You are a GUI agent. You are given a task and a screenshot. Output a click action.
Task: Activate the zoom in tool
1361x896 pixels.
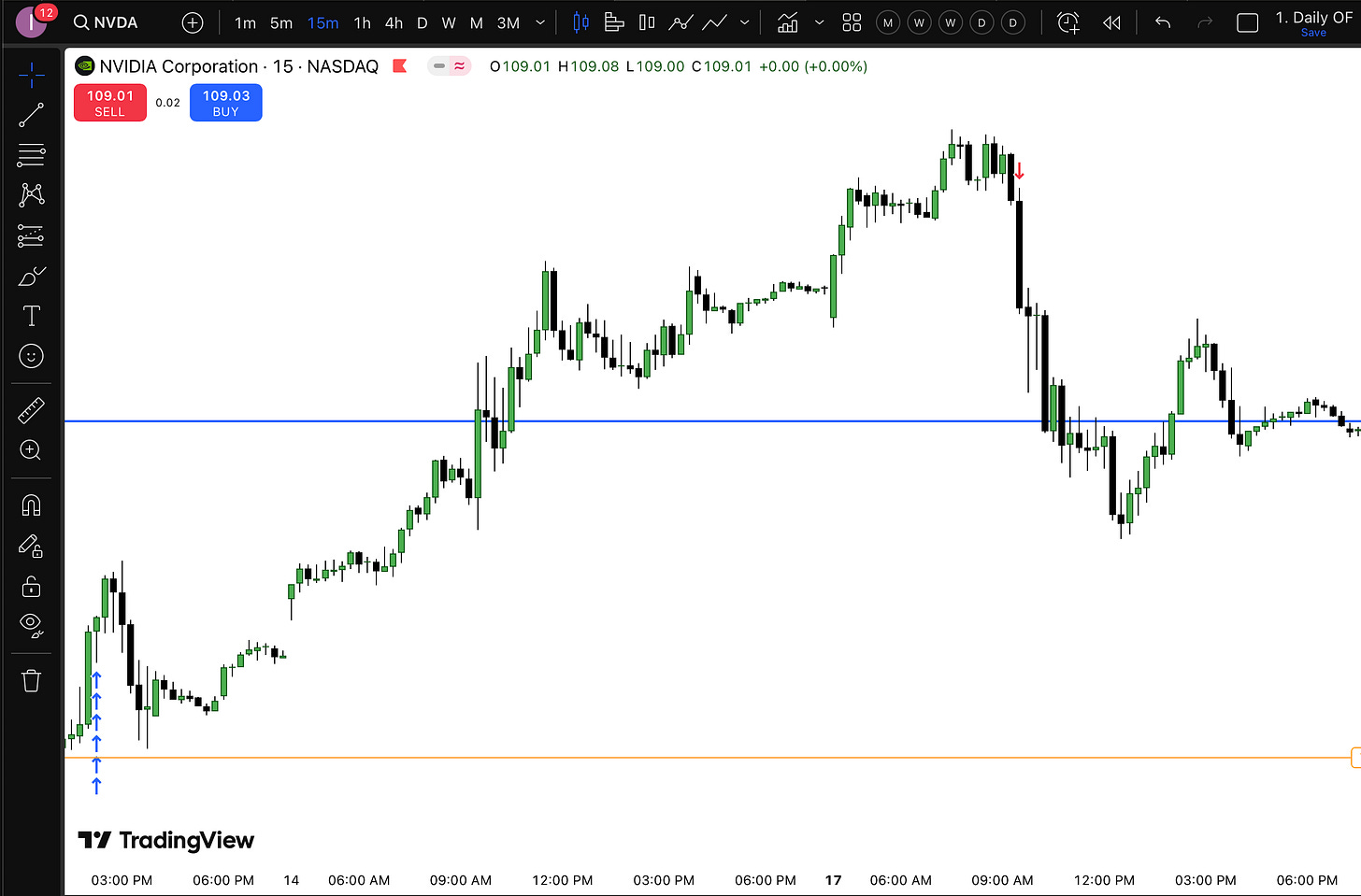point(31,450)
